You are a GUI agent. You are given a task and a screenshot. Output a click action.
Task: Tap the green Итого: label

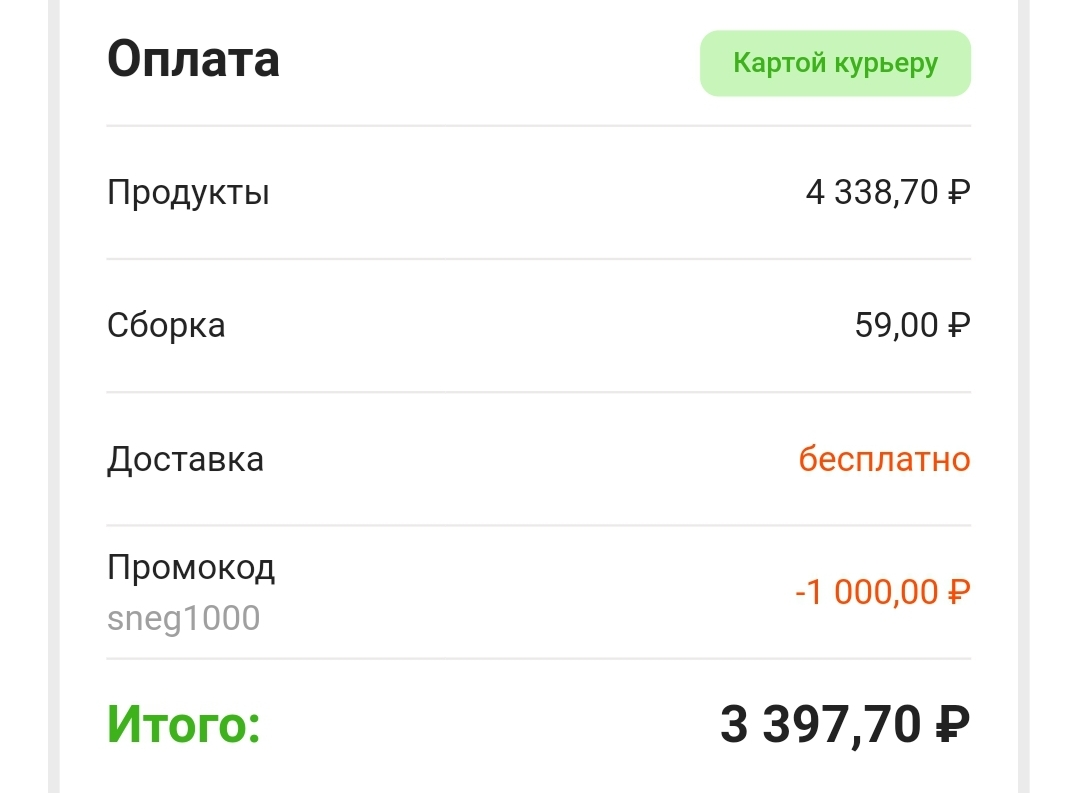click(x=184, y=725)
